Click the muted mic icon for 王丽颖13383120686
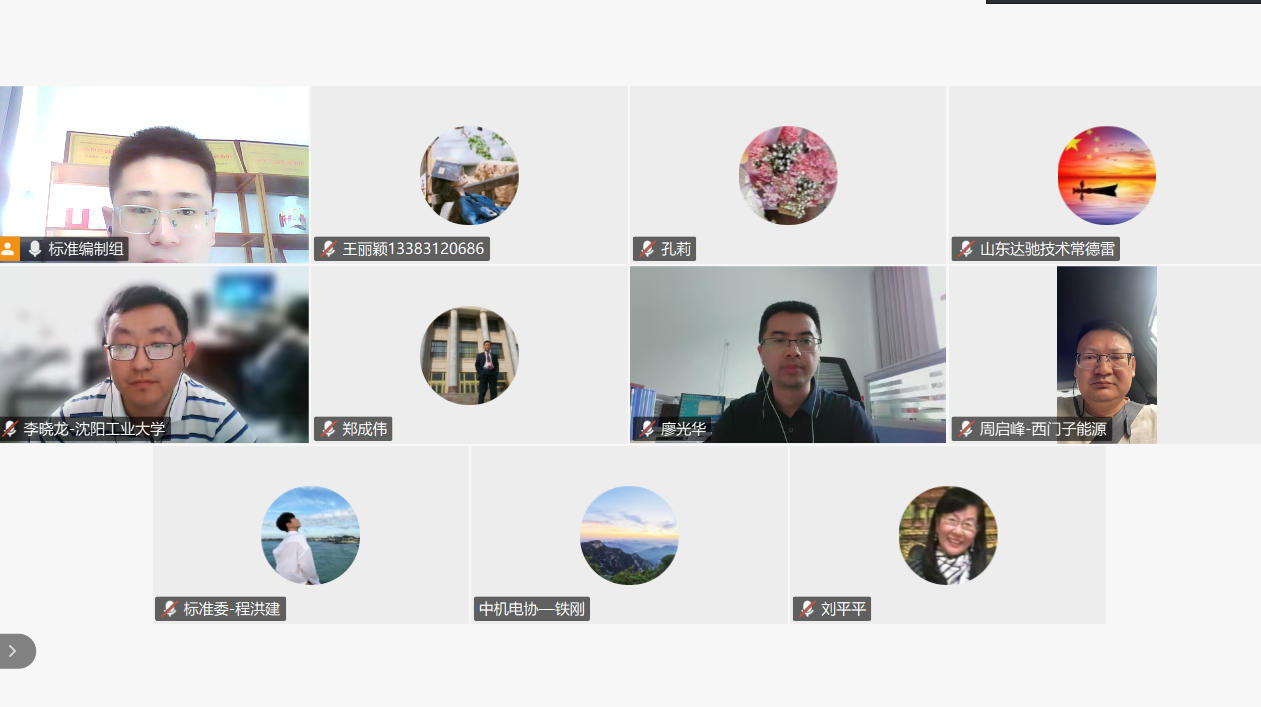 tap(328, 249)
